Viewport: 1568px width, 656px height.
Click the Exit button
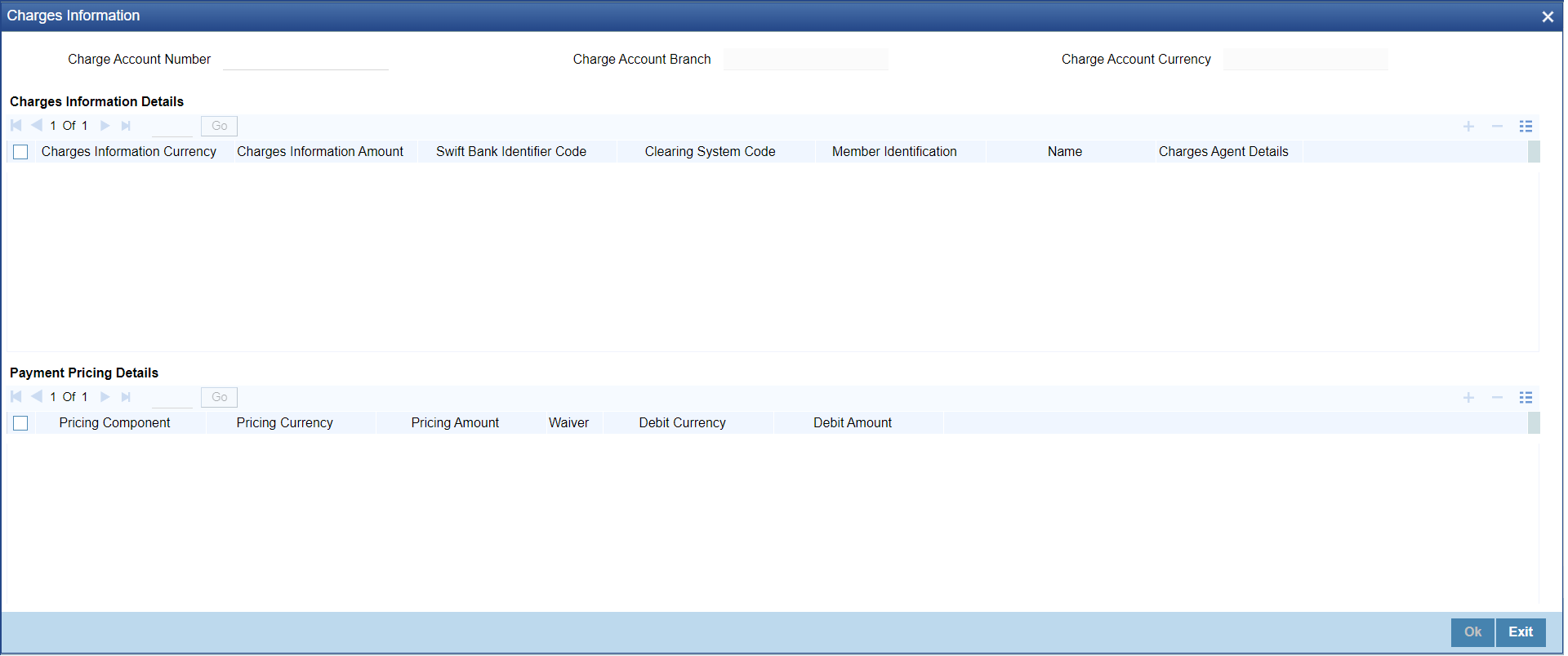[x=1521, y=632]
